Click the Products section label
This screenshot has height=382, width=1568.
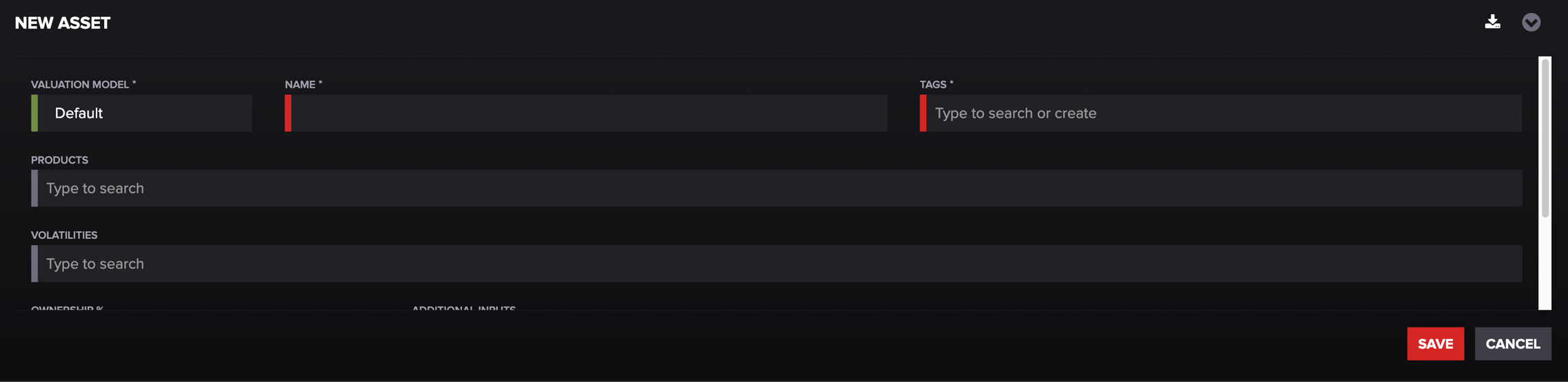pyautogui.click(x=59, y=160)
